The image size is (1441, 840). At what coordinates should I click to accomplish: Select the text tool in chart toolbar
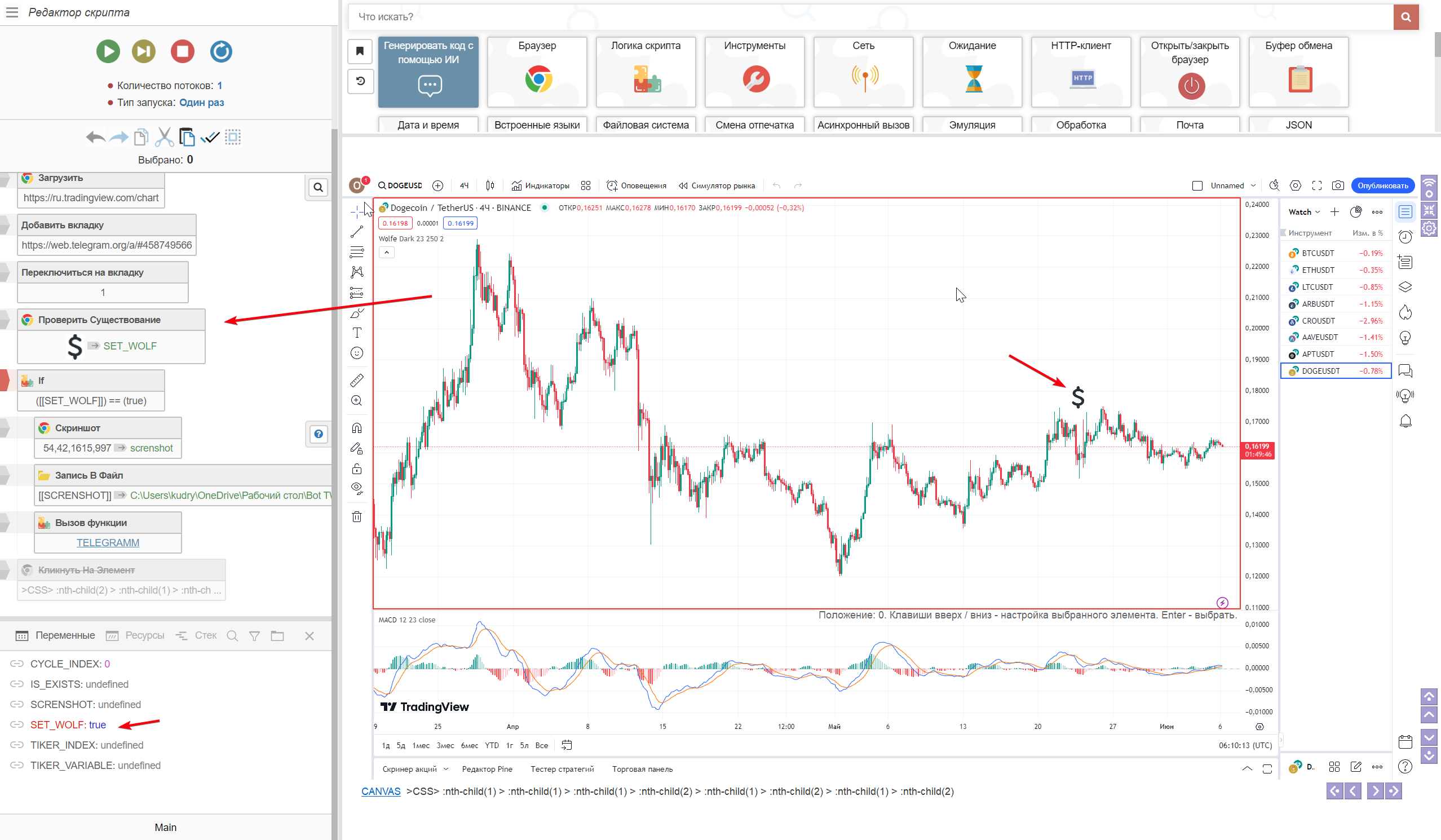click(x=357, y=333)
